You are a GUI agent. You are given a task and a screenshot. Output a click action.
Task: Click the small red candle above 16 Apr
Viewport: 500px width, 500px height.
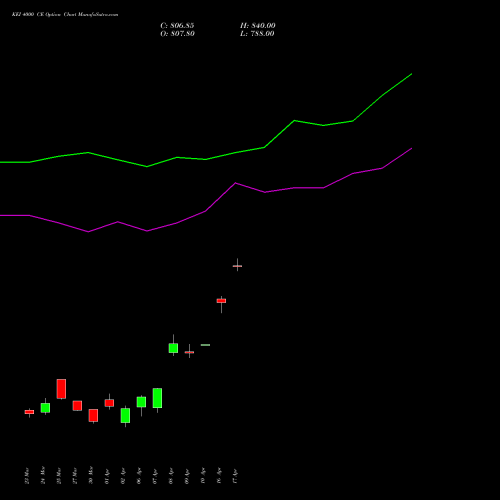(221, 301)
